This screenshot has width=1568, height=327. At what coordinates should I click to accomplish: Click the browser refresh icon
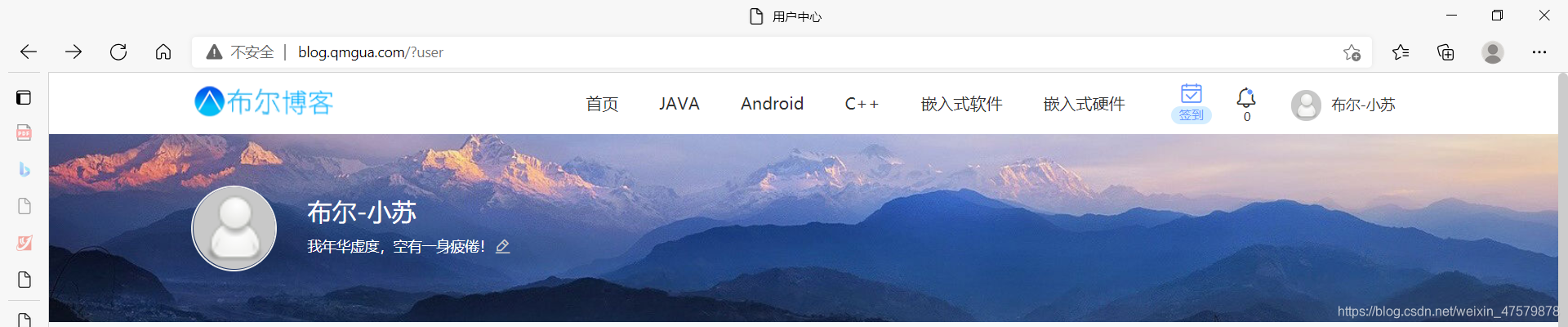(118, 52)
